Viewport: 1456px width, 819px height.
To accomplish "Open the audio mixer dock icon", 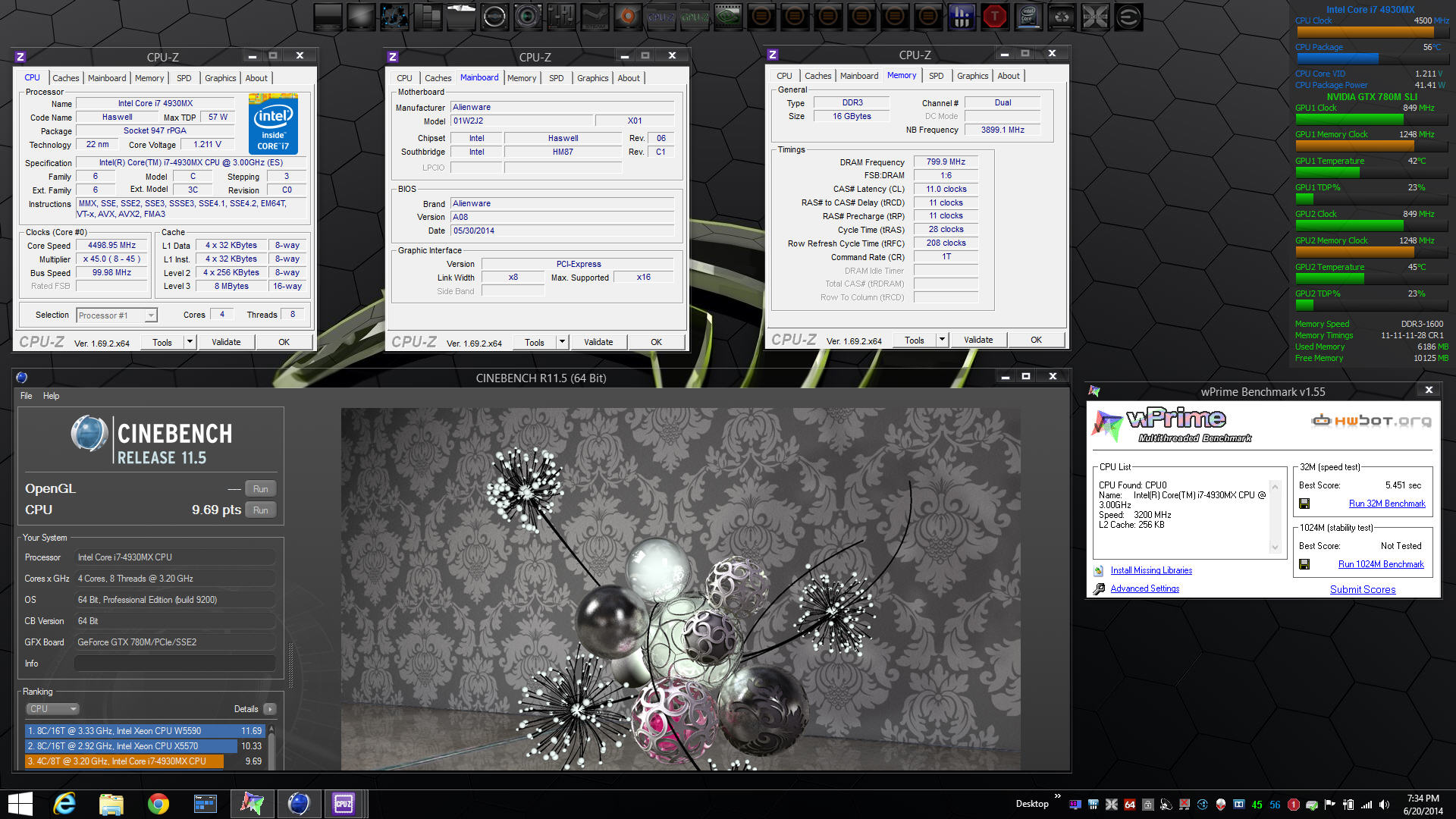I will coord(561,17).
